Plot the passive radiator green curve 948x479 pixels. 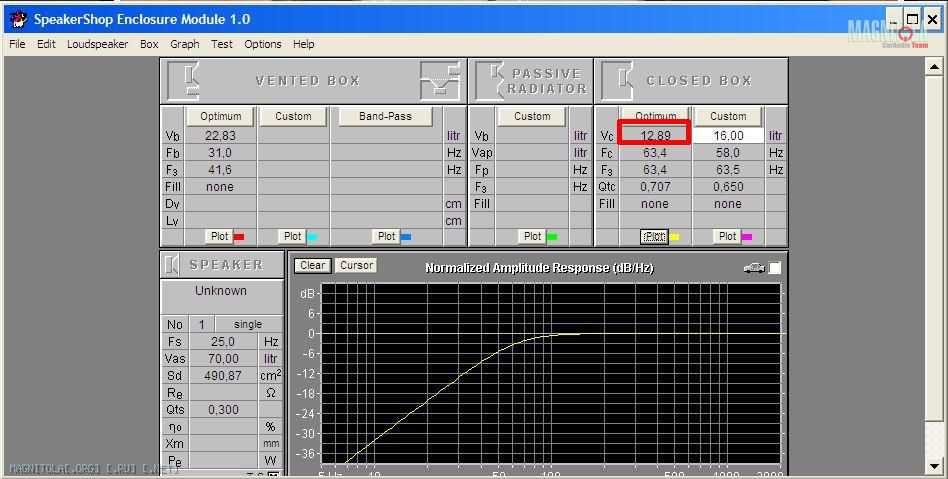pyautogui.click(x=538, y=237)
